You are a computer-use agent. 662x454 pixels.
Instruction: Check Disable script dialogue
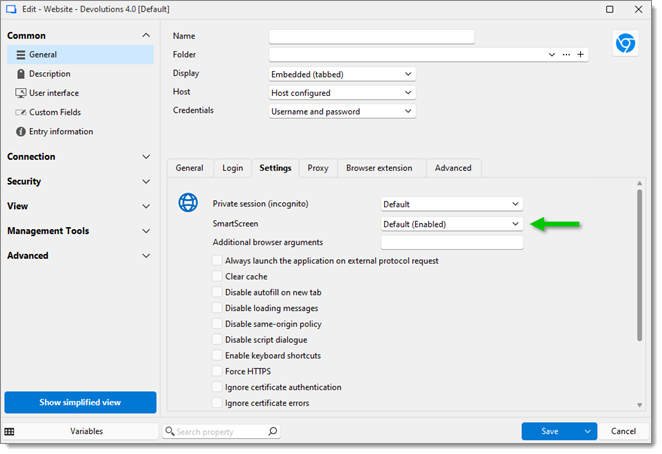217,340
